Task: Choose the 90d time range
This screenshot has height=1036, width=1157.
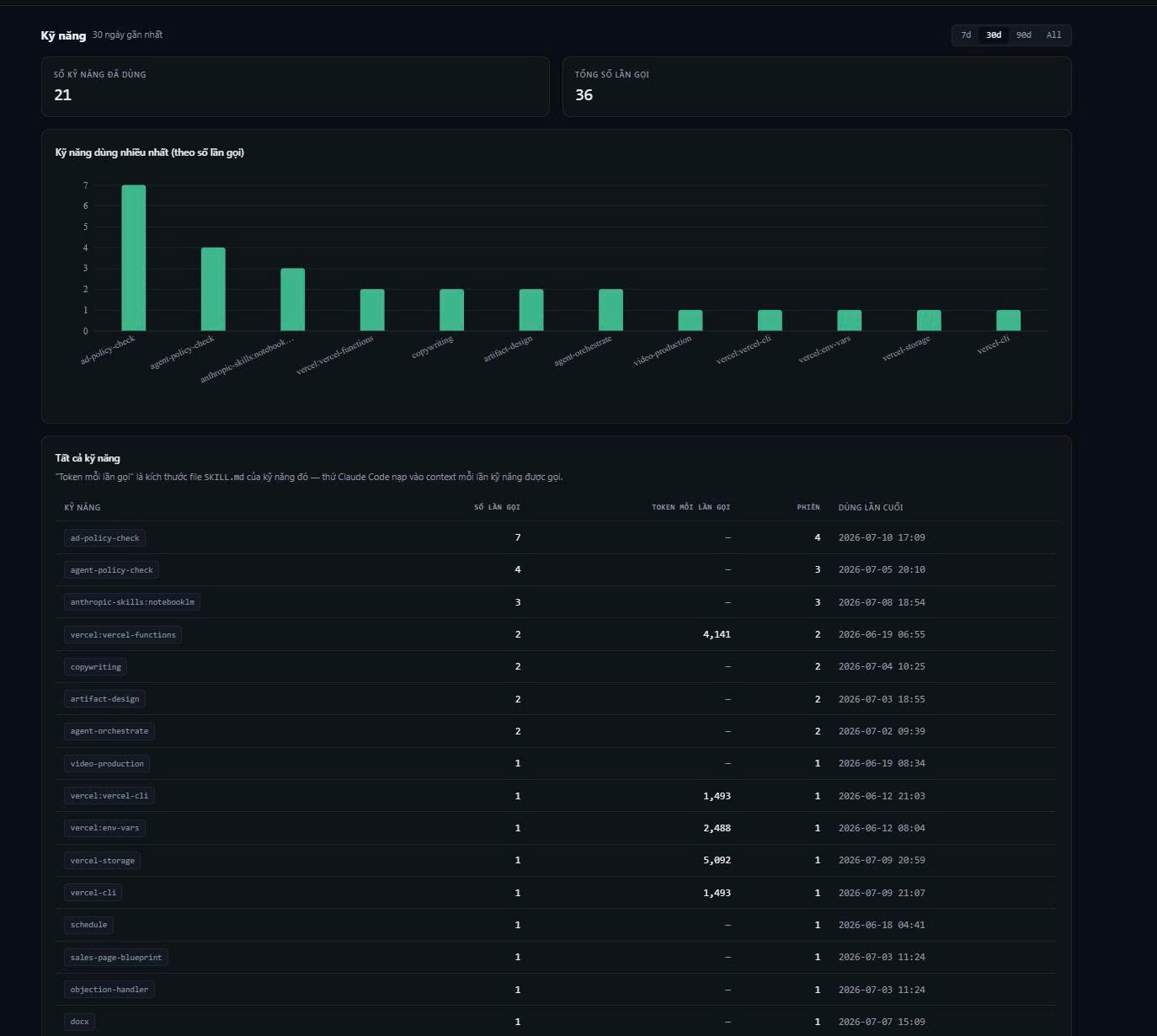Action: [x=1023, y=35]
